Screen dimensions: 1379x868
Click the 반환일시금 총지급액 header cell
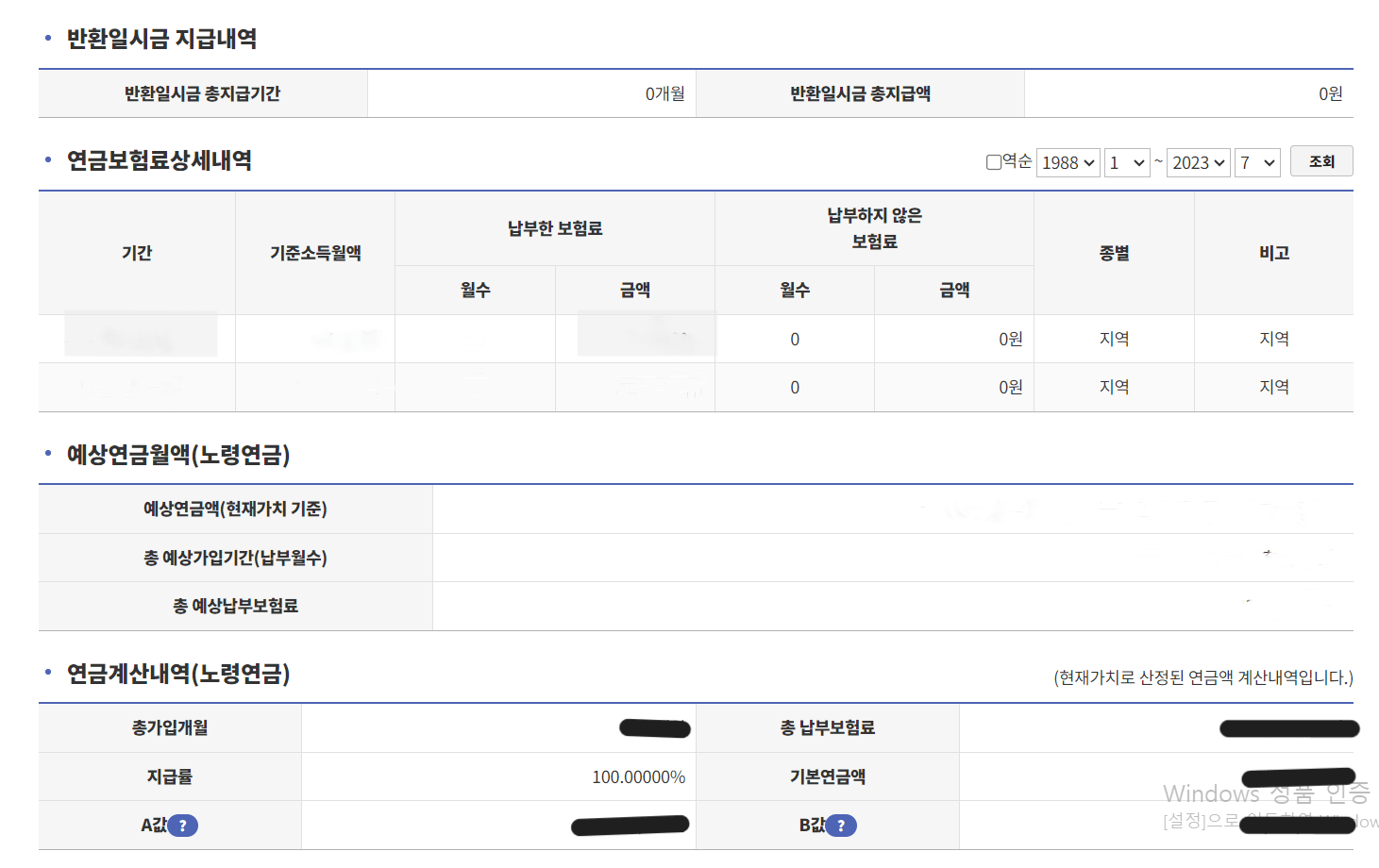(860, 92)
